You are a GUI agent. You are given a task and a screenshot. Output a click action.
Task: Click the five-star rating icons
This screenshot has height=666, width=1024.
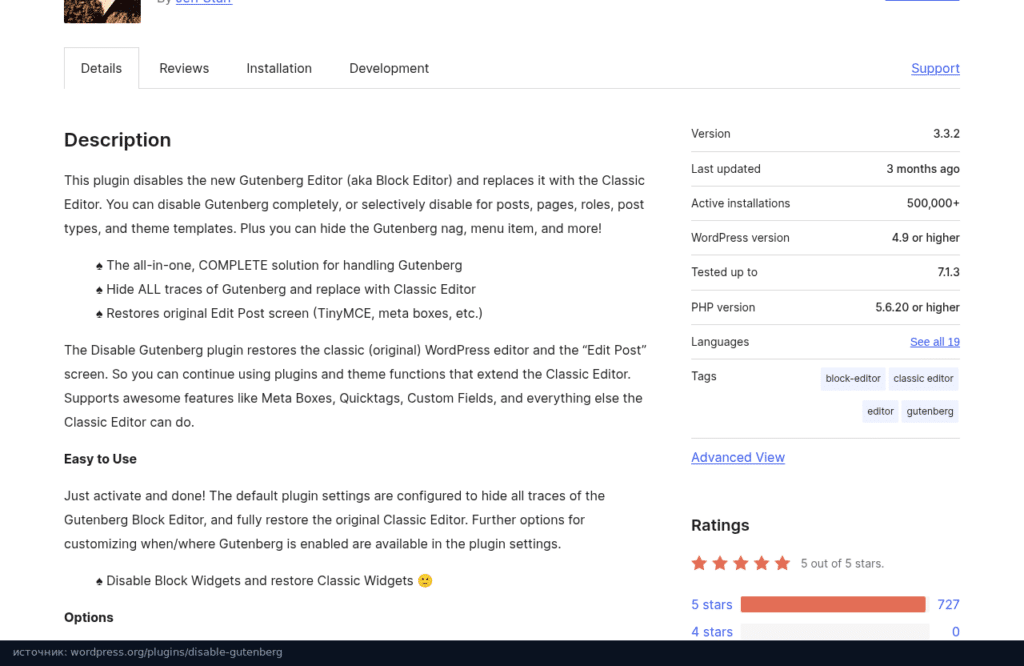[741, 563]
